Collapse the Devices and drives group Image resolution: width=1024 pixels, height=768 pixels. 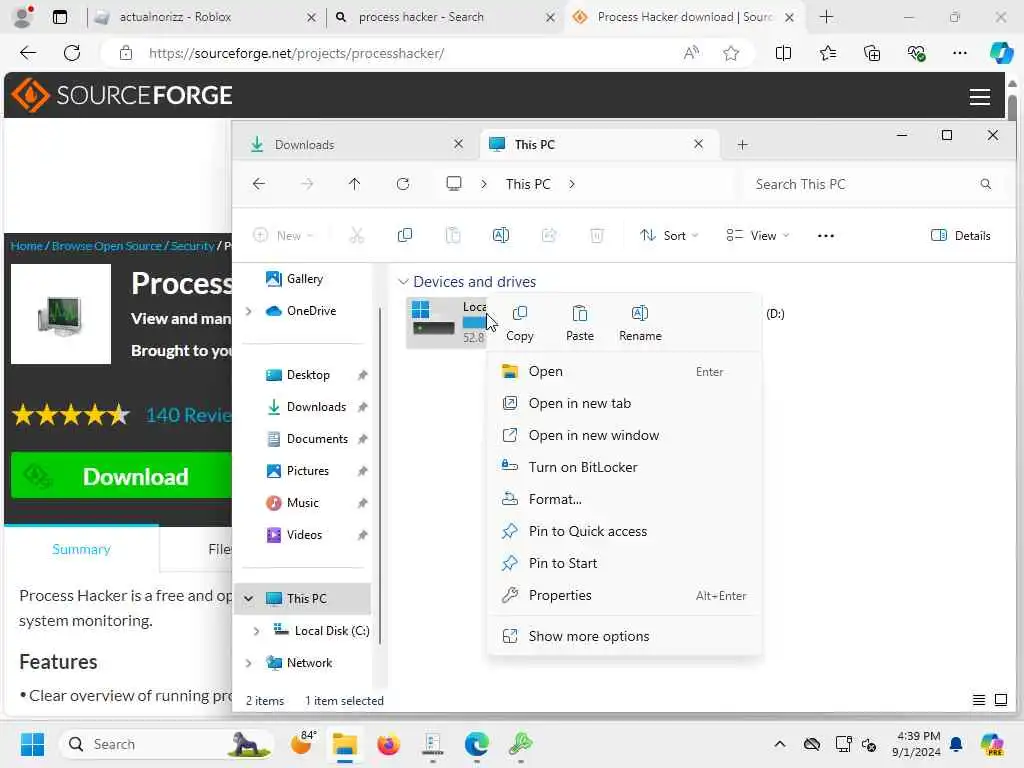click(x=403, y=281)
